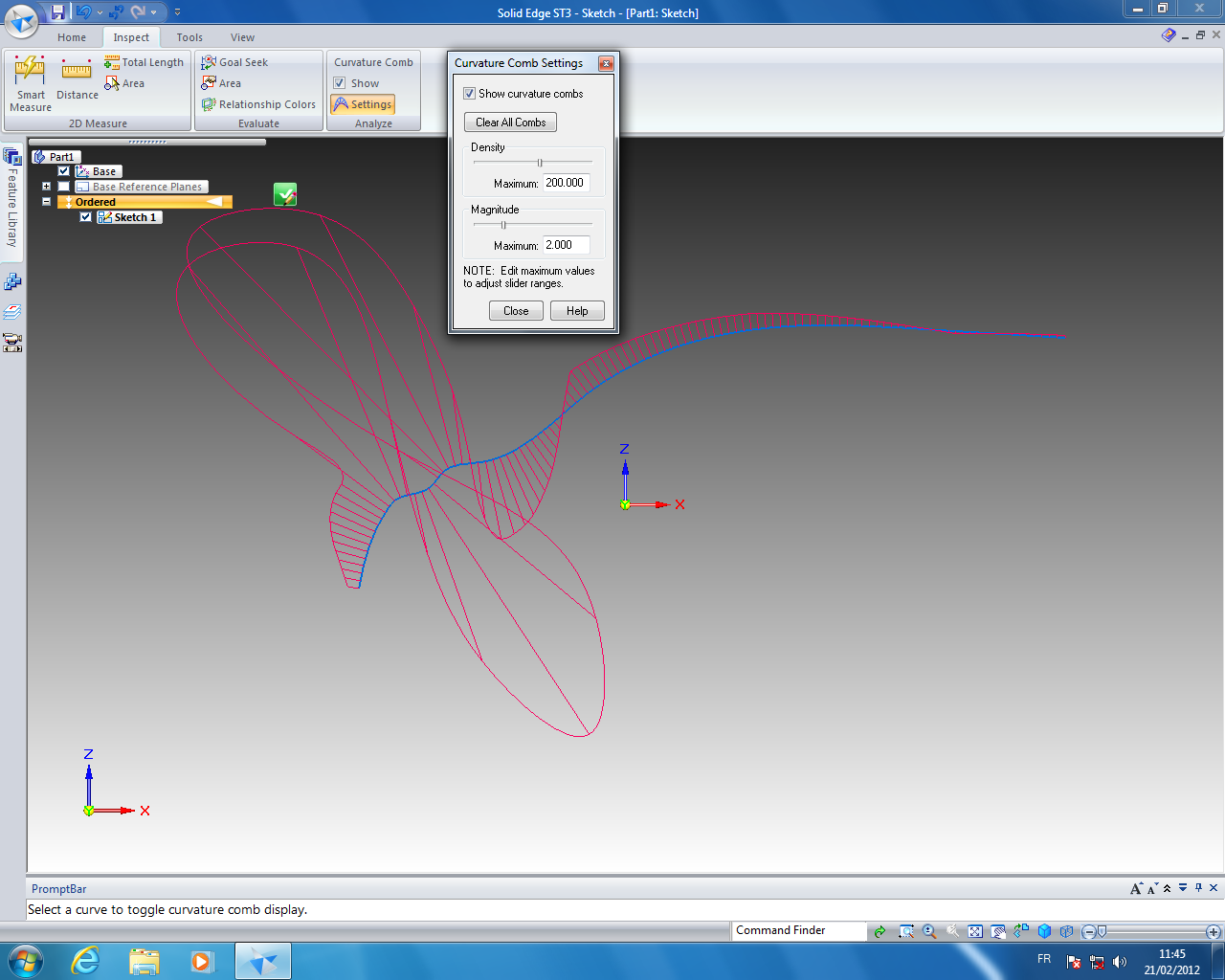The height and width of the screenshot is (980, 1225).
Task: Open the Feature Library side tab
Action: (x=12, y=202)
